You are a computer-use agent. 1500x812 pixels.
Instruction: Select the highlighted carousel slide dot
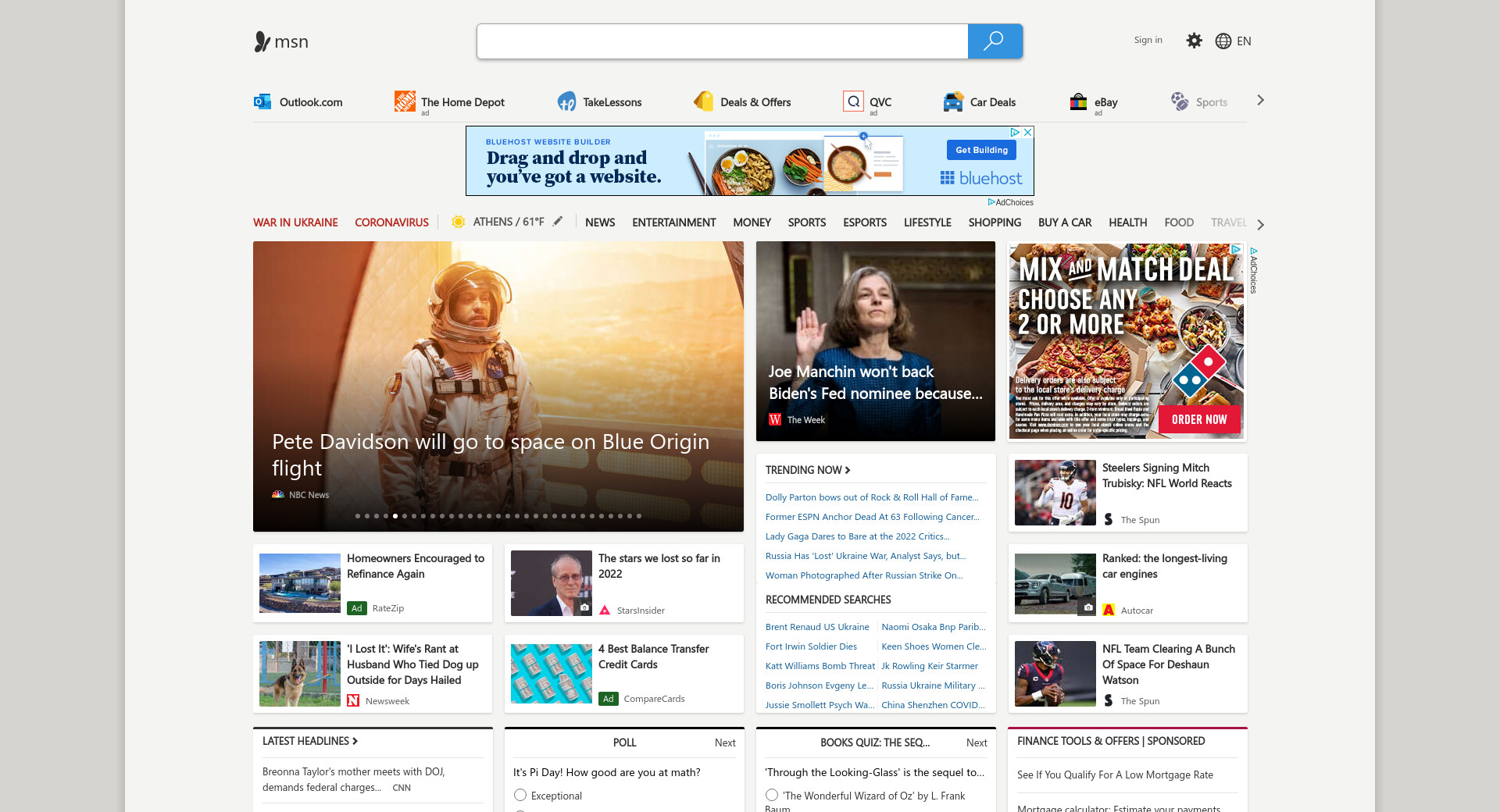[x=395, y=516]
